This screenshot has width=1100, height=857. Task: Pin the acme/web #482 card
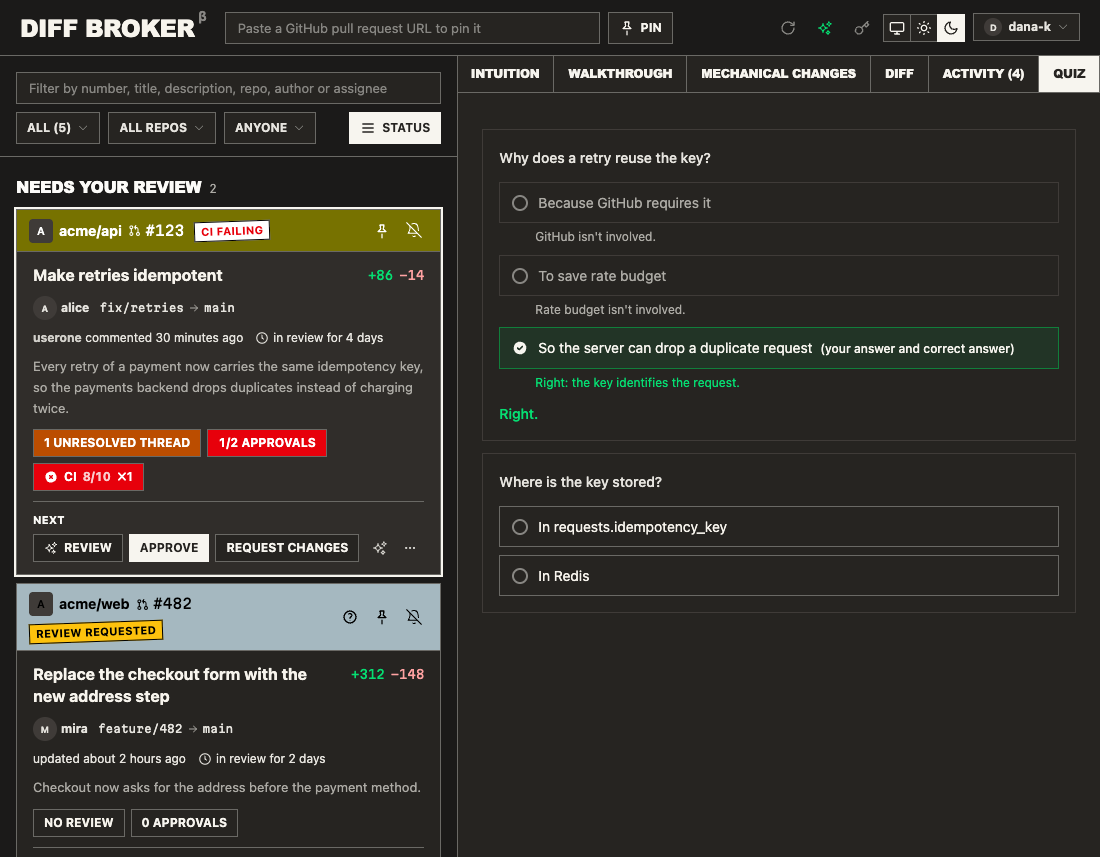[382, 617]
